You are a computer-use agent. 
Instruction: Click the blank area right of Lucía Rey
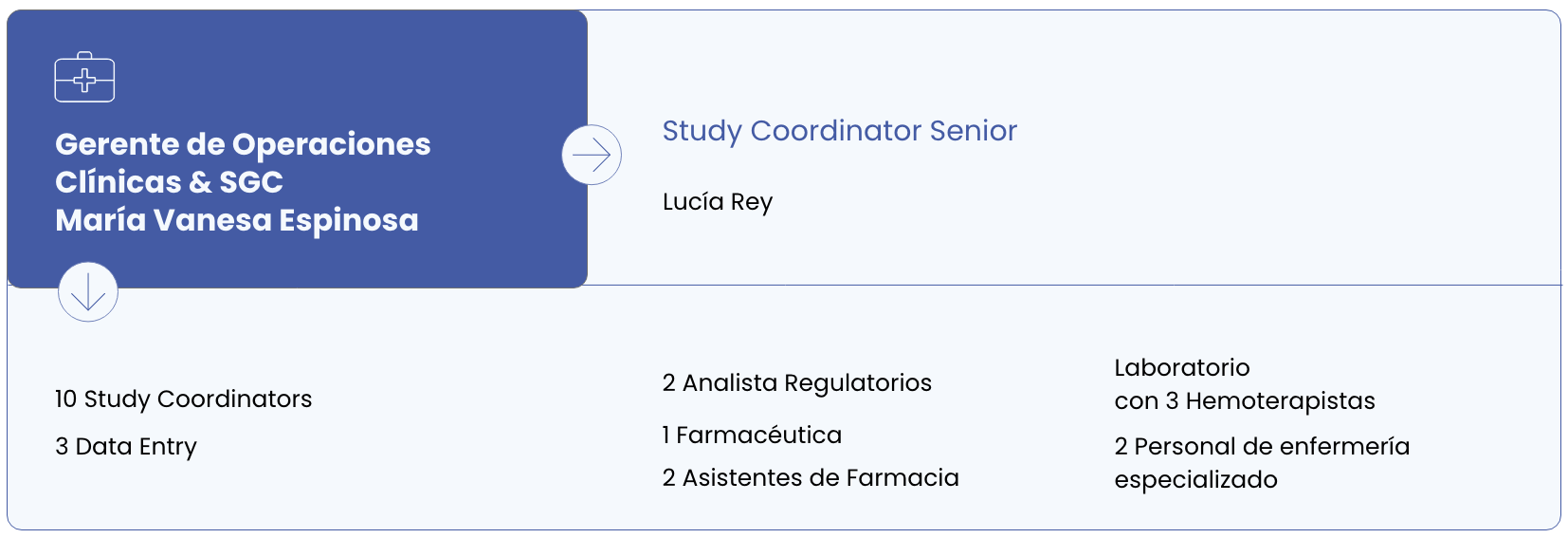[1138, 202]
